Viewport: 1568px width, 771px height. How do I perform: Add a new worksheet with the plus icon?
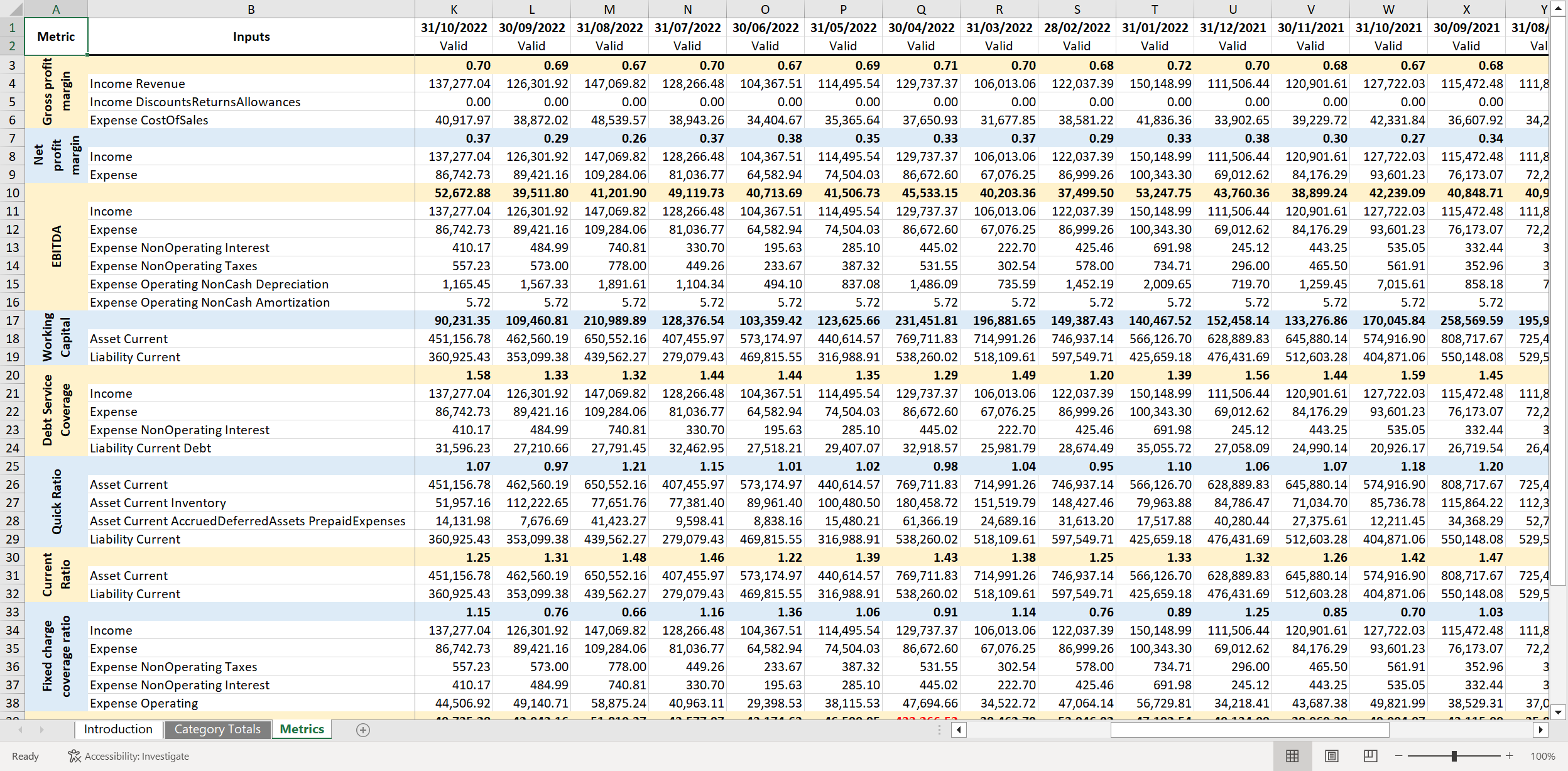362,730
